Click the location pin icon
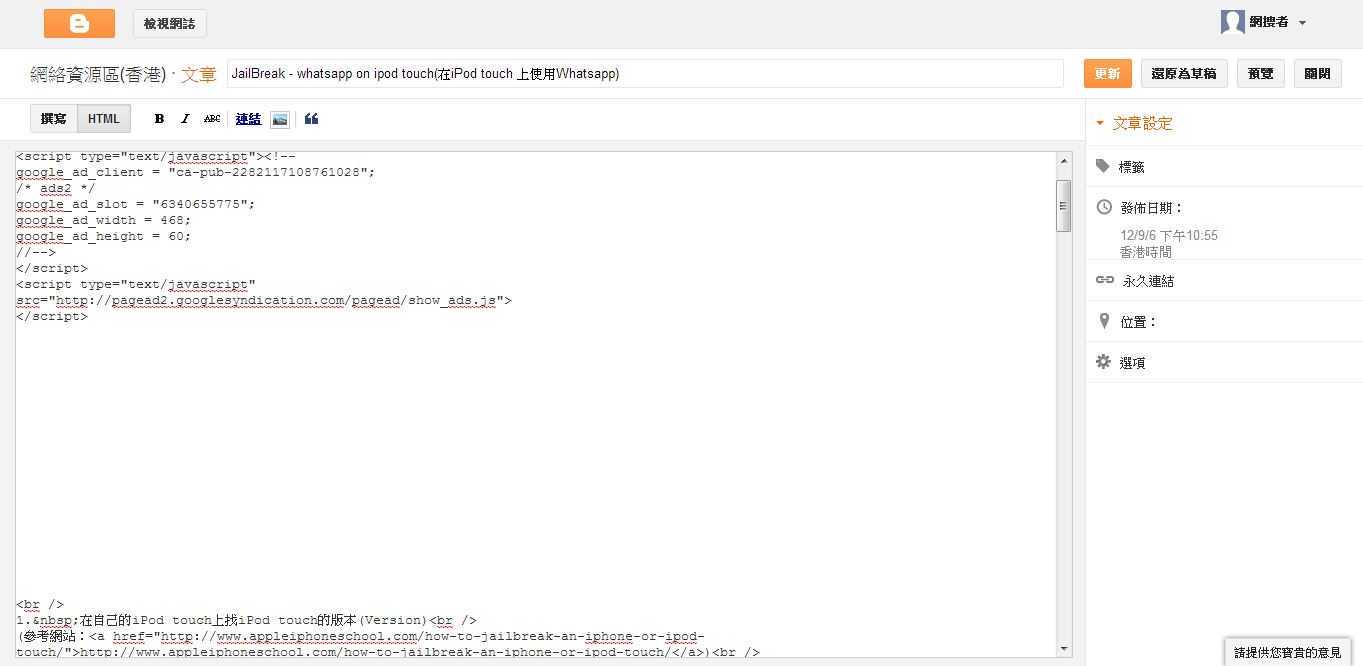Image resolution: width=1363 pixels, height=666 pixels. point(1104,321)
